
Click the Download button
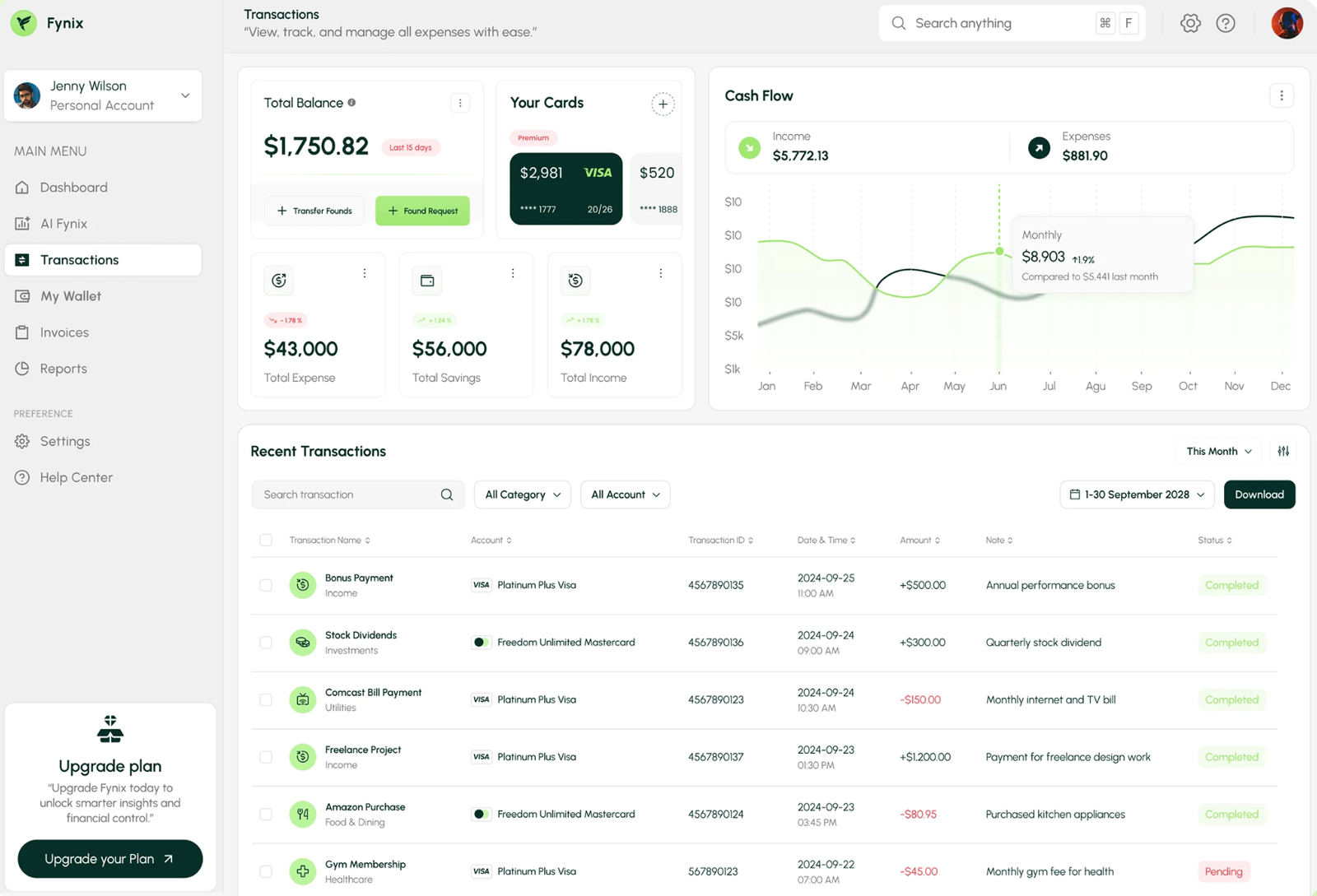[1259, 494]
